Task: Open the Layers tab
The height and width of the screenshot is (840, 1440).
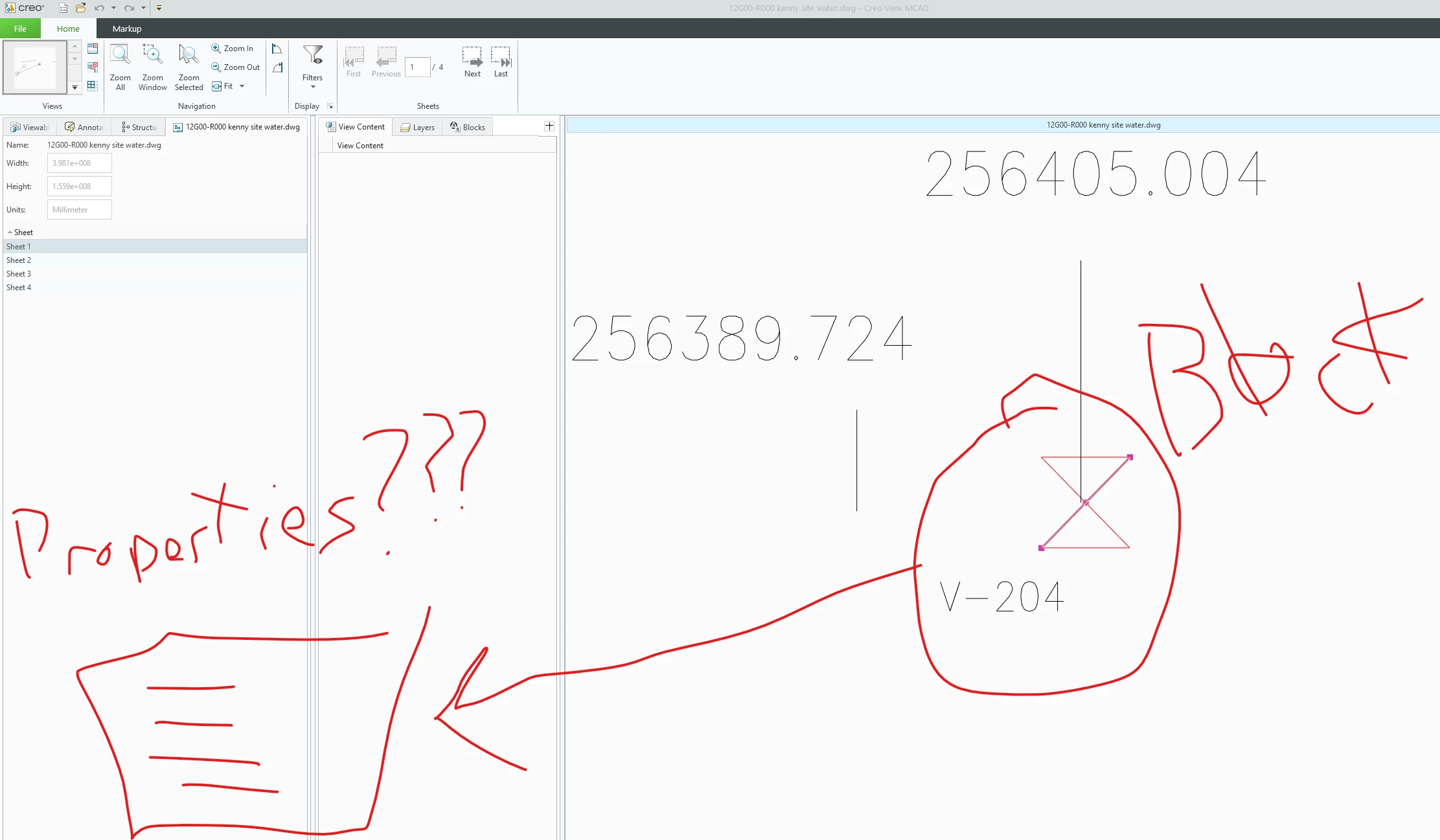Action: click(x=417, y=127)
